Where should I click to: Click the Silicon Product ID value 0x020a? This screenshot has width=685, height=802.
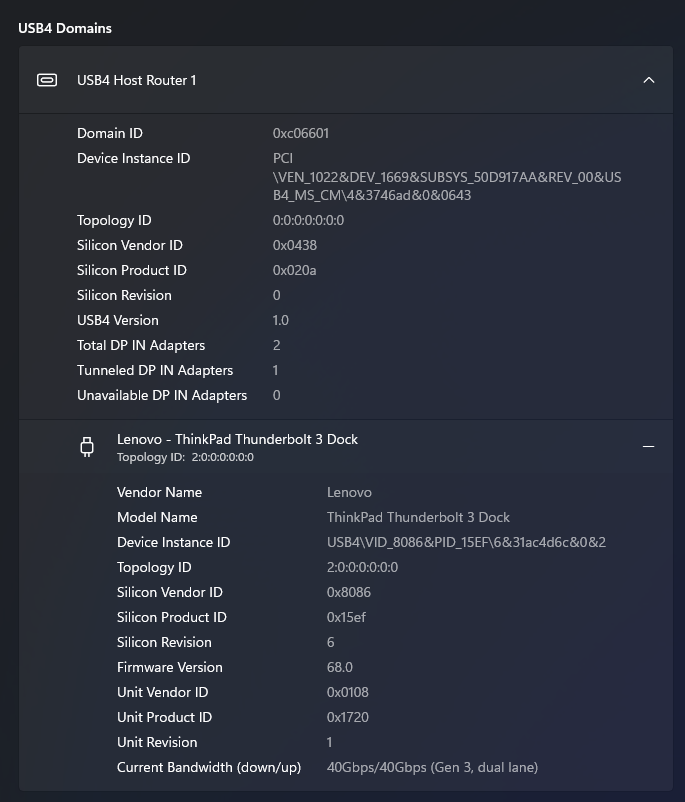coord(295,270)
